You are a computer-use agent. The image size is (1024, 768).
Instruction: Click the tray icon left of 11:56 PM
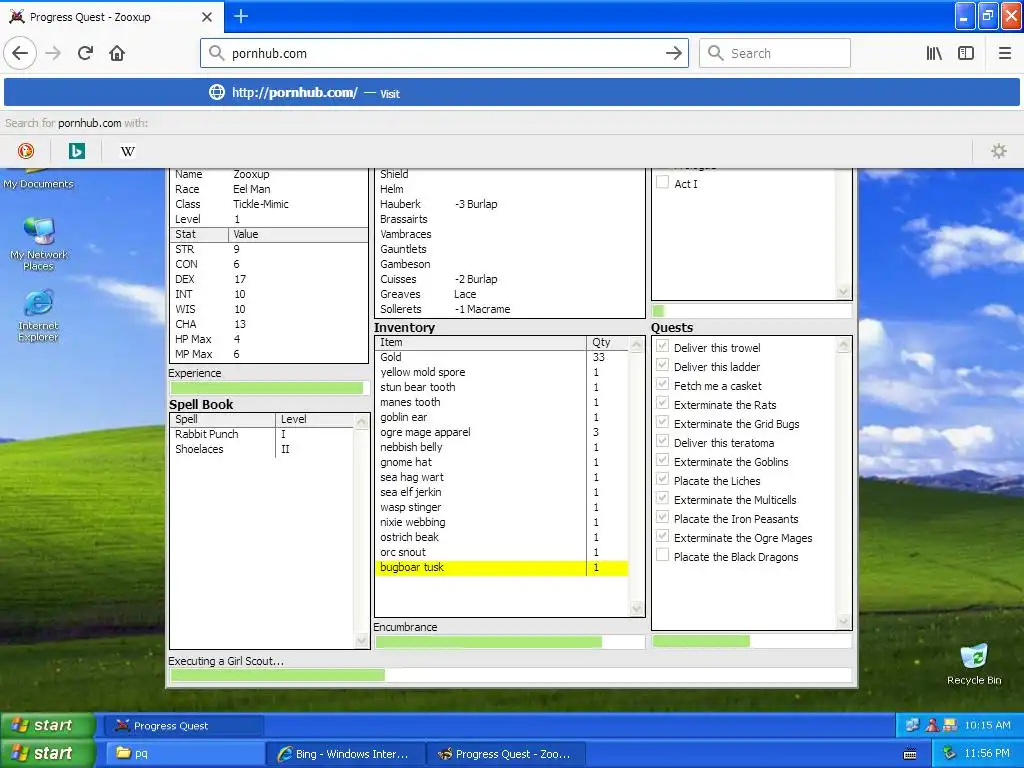pos(950,754)
